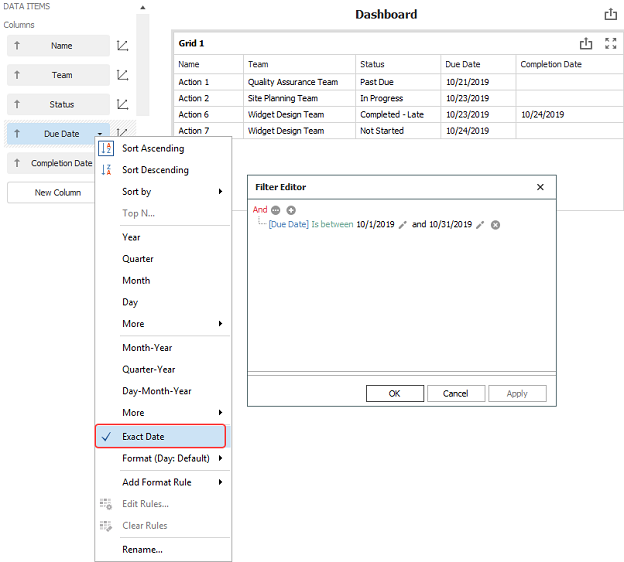The image size is (624, 562).
Task: Select Sort Ascending option
Action: (x=153, y=149)
